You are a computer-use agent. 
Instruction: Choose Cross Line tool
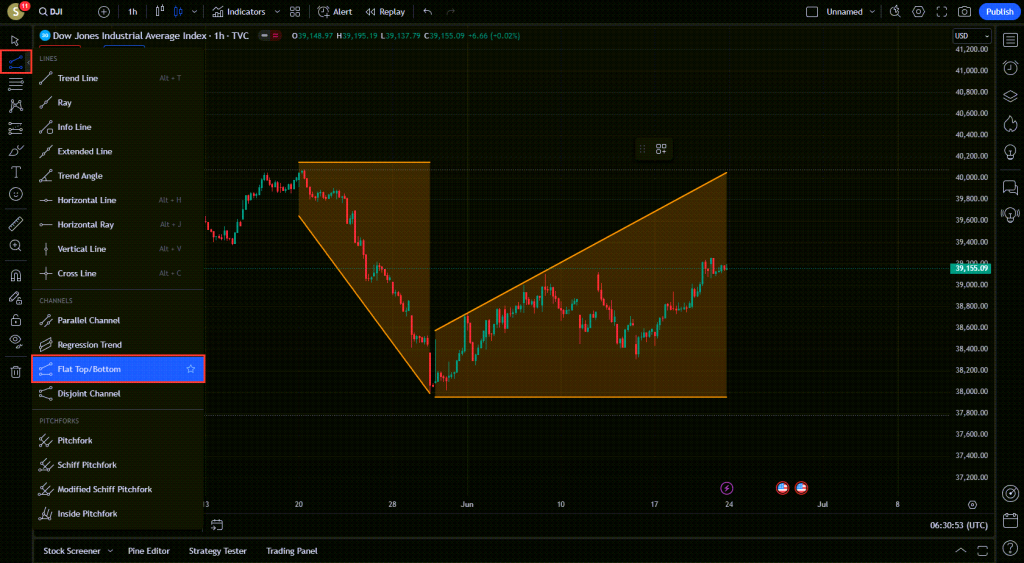(x=118, y=273)
